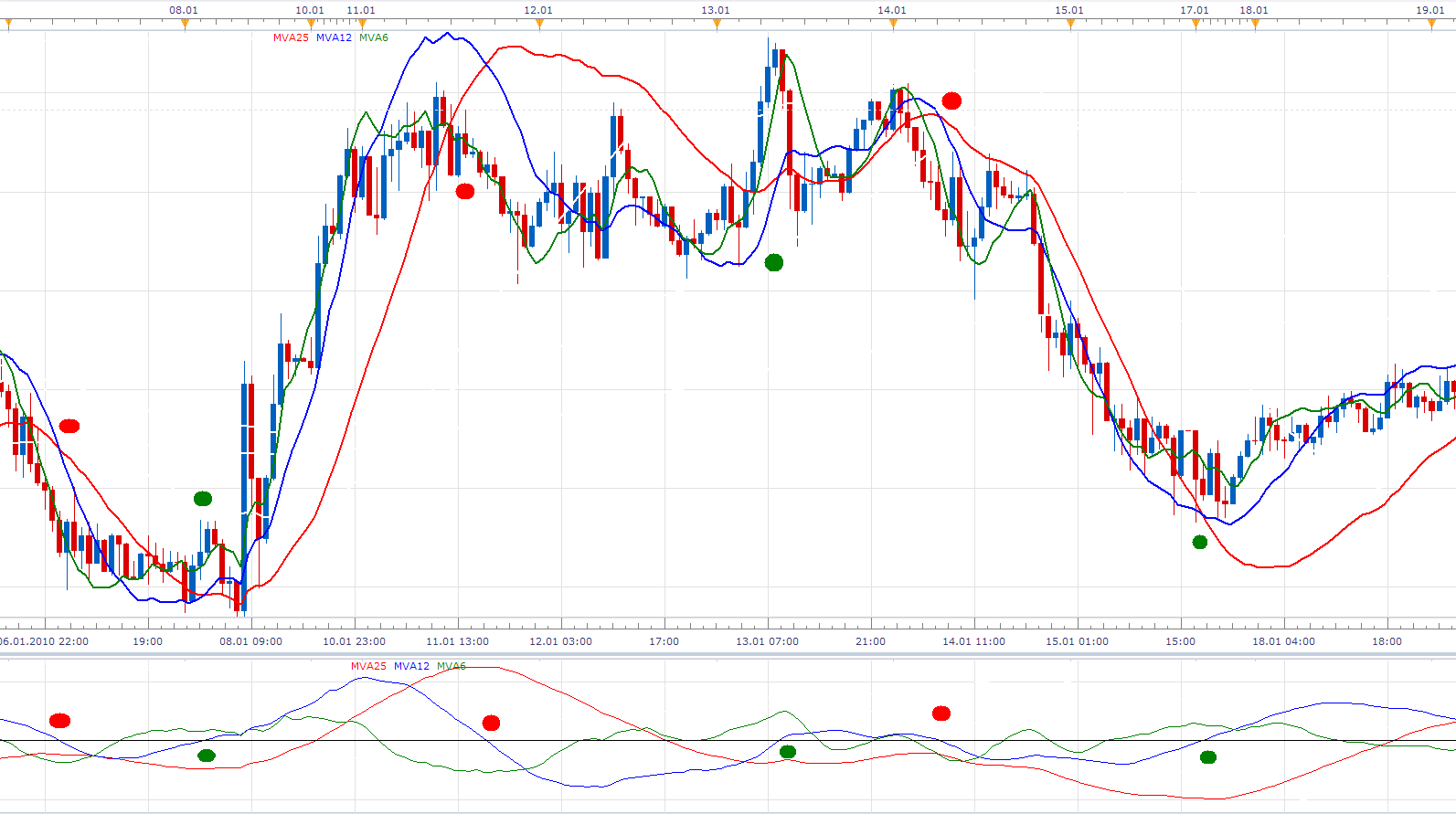1456x814 pixels.
Task: Click red signal dot above the 14.01 price peak
Action: [951, 100]
